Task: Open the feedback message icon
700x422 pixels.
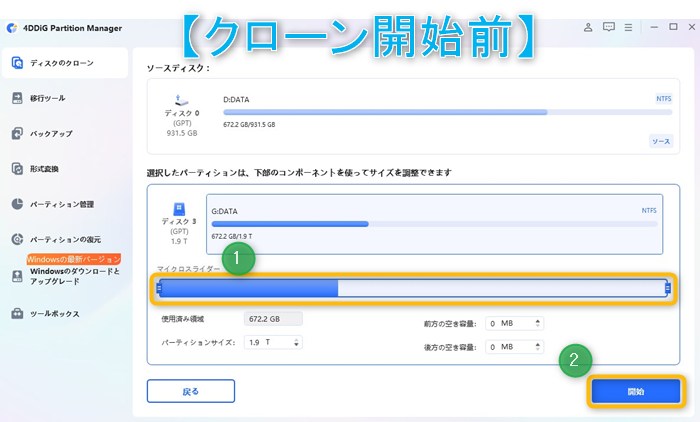Action: [607, 28]
